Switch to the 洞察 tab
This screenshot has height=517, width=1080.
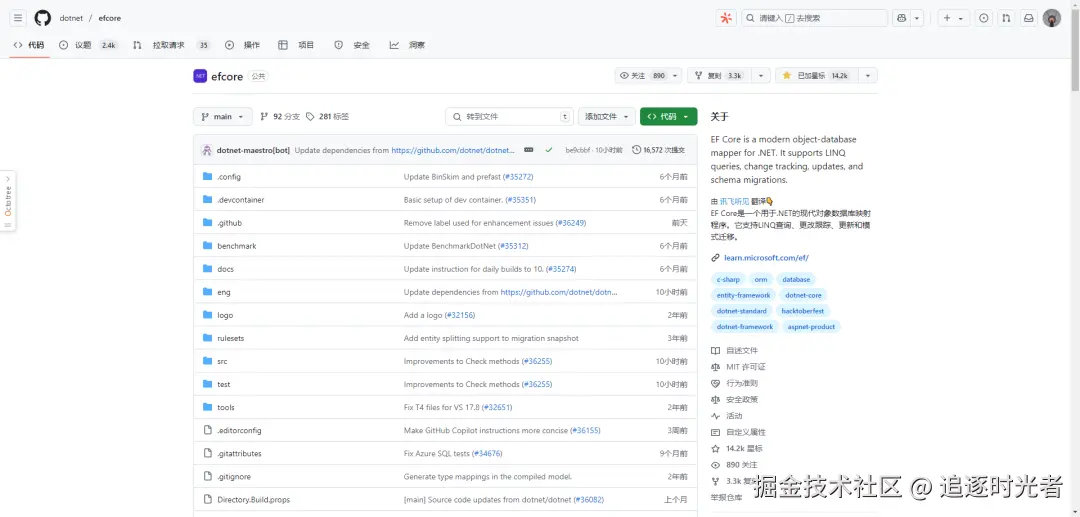click(407, 45)
